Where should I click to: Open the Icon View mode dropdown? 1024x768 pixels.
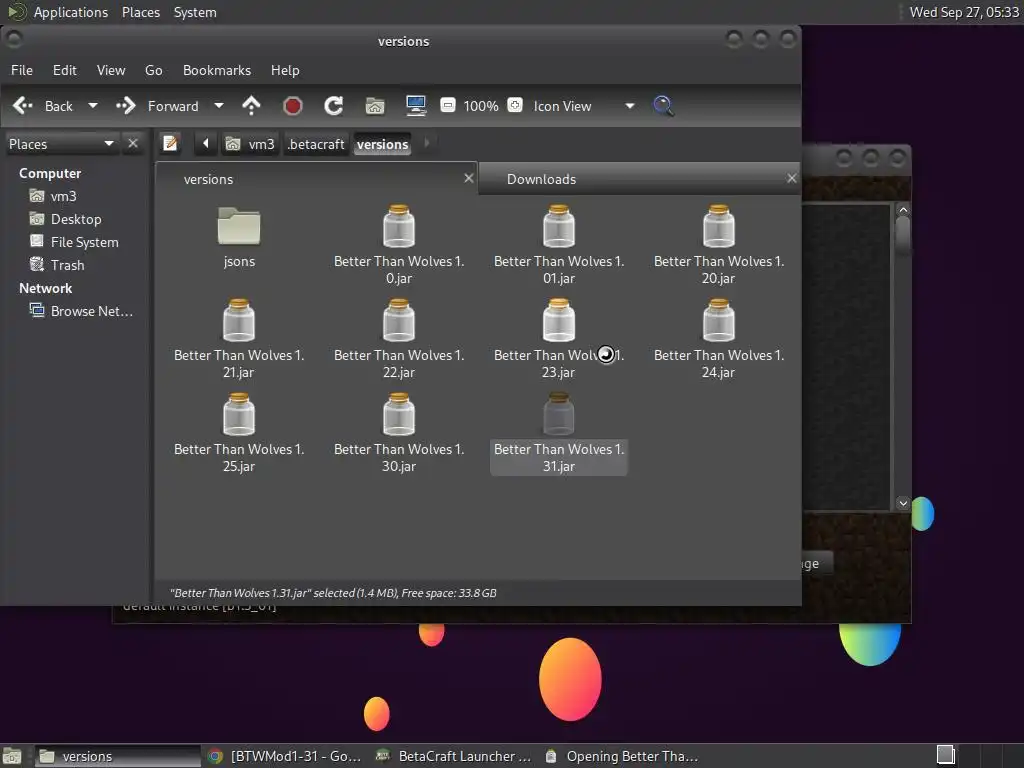(583, 106)
